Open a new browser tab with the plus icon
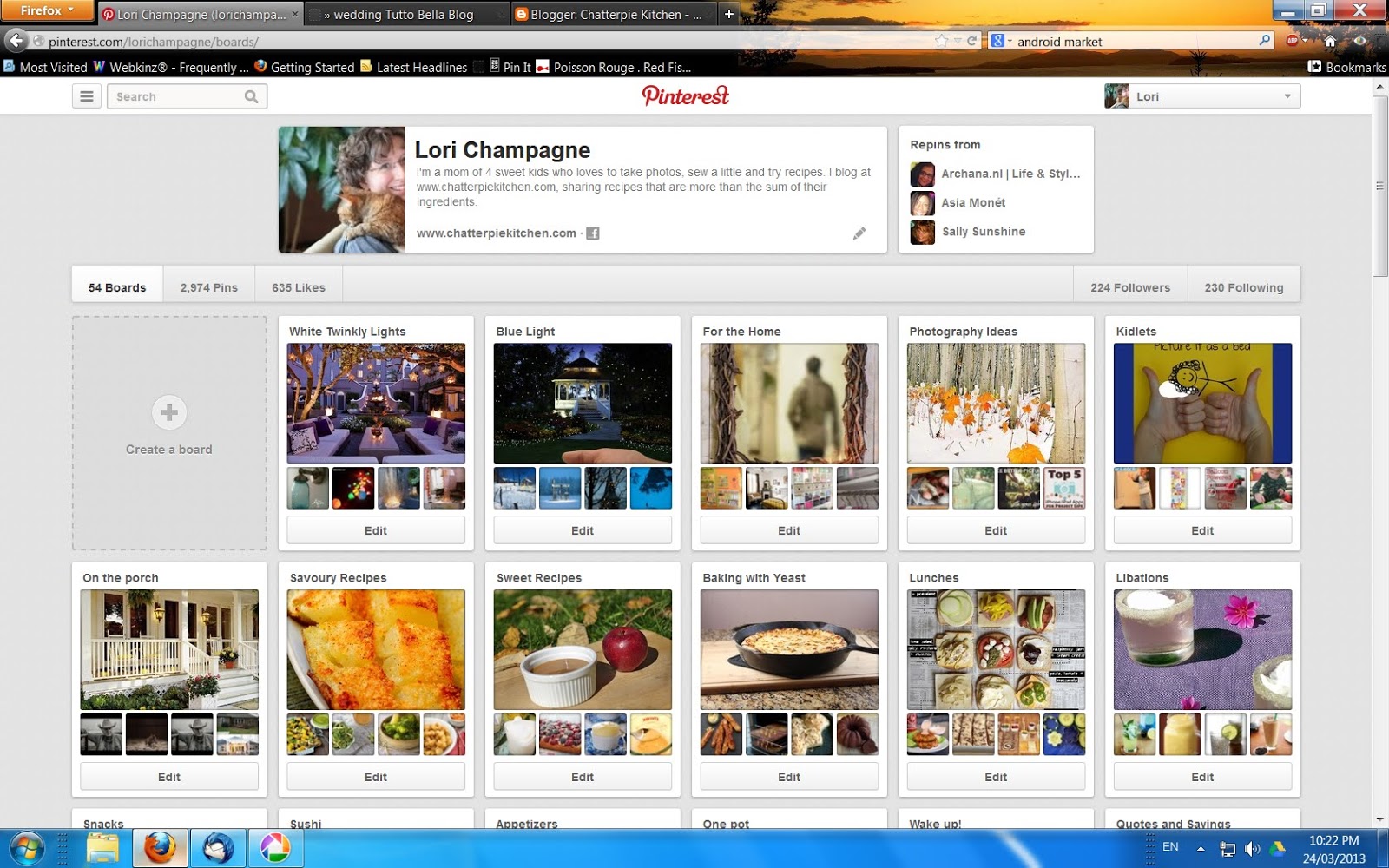 click(727, 14)
